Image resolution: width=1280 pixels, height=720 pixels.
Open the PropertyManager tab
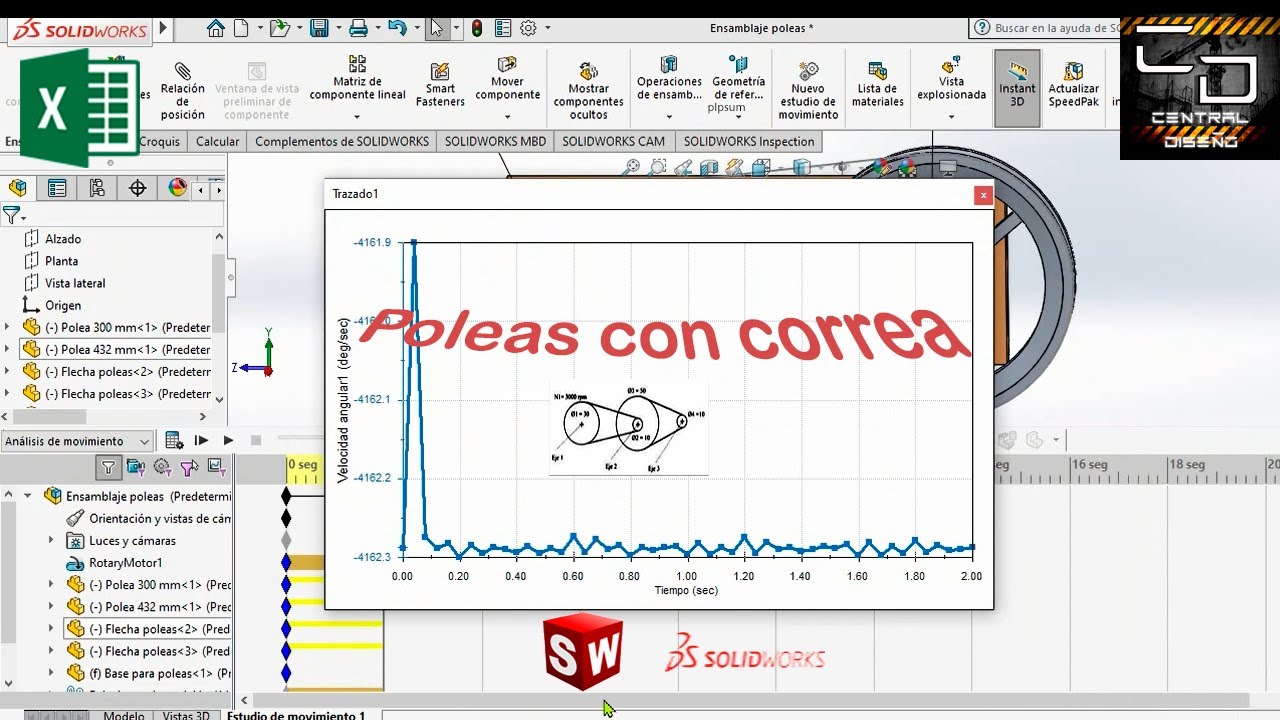57,188
